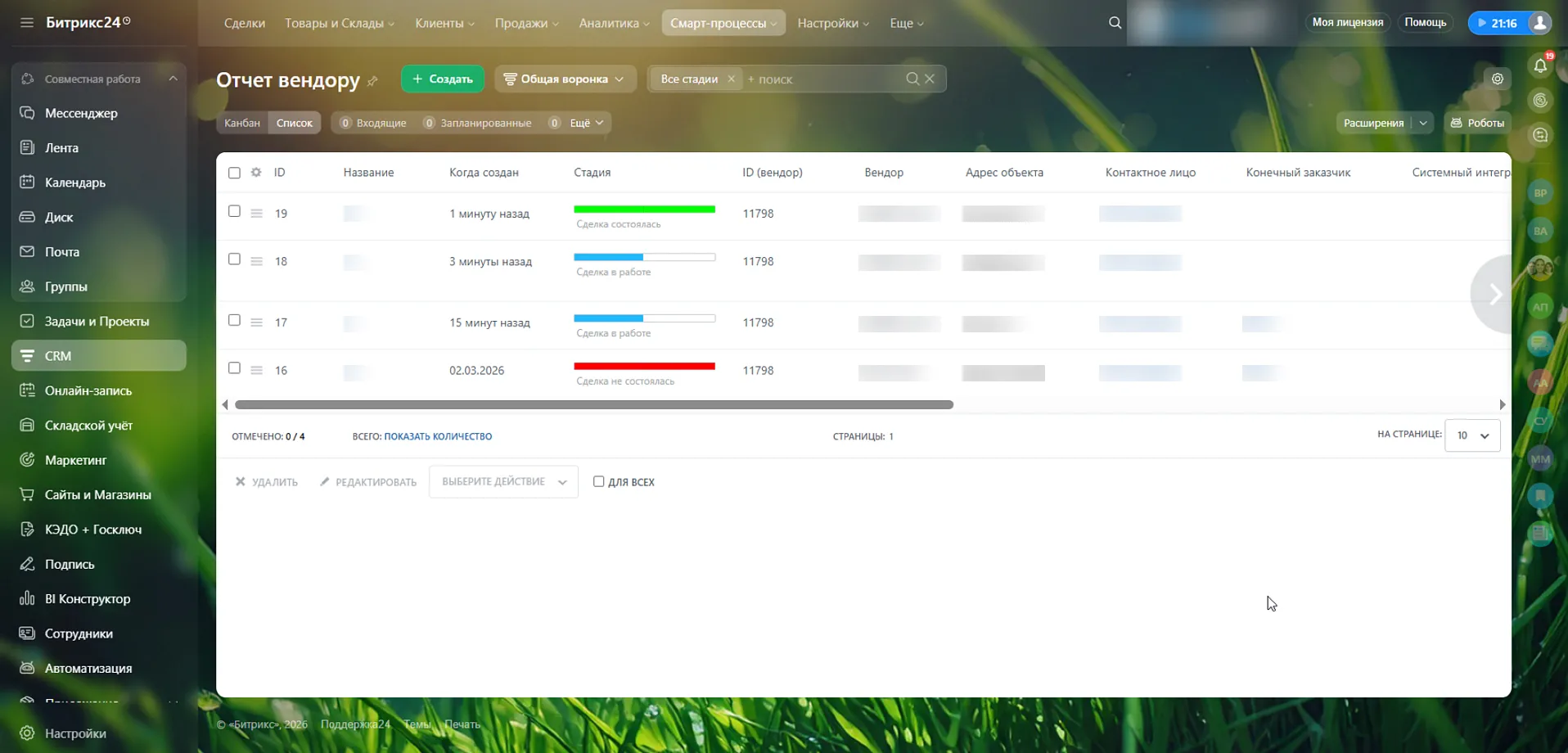Click the grid settings gear in table header
The height and width of the screenshot is (753, 1568).
click(x=256, y=173)
